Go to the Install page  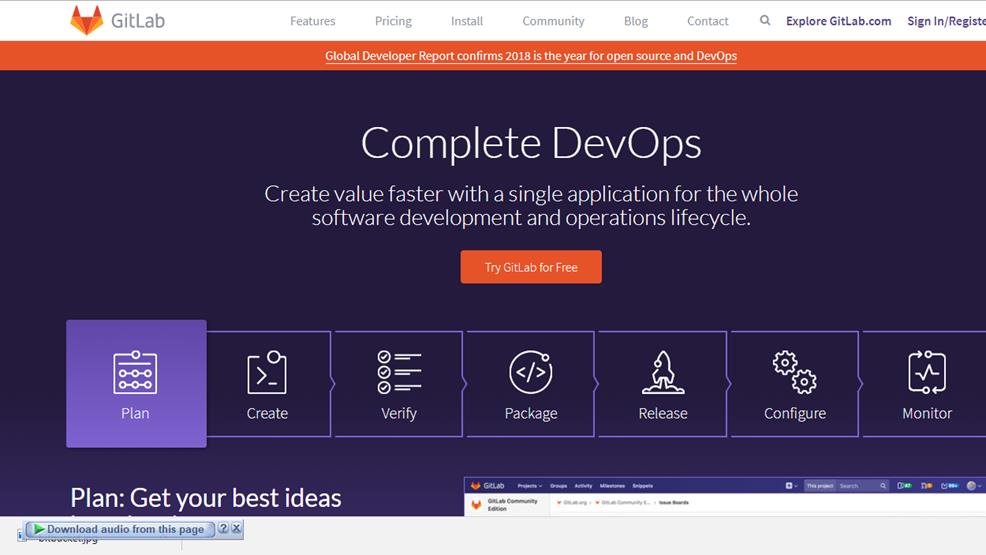pyautogui.click(x=467, y=21)
